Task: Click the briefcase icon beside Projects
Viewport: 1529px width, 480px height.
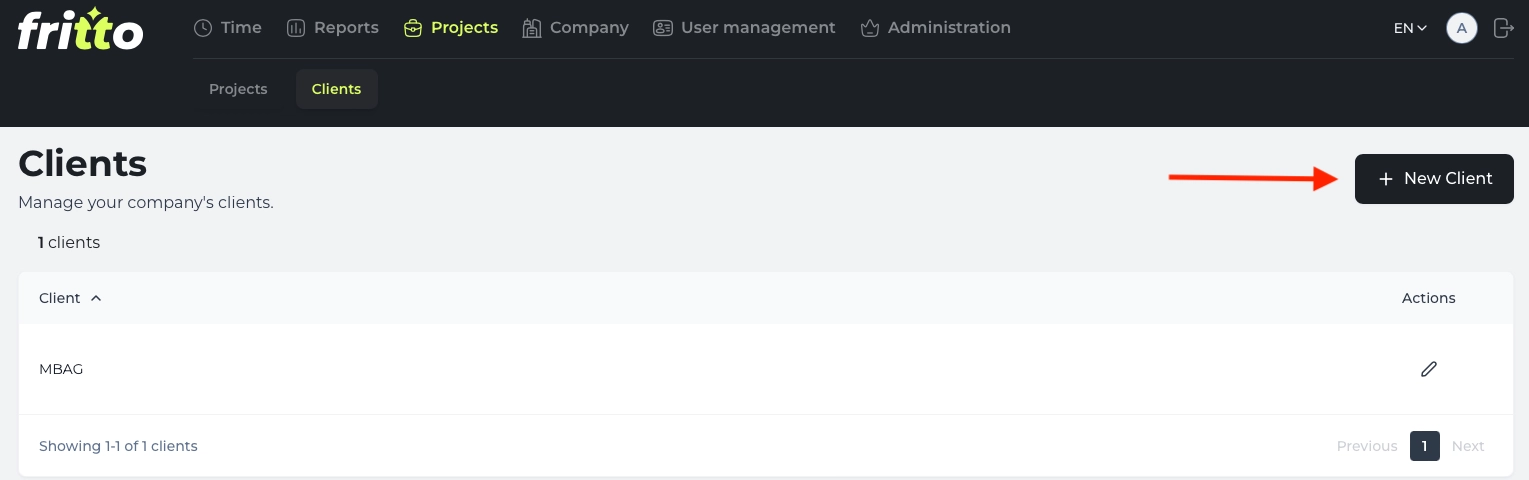Action: [413, 28]
